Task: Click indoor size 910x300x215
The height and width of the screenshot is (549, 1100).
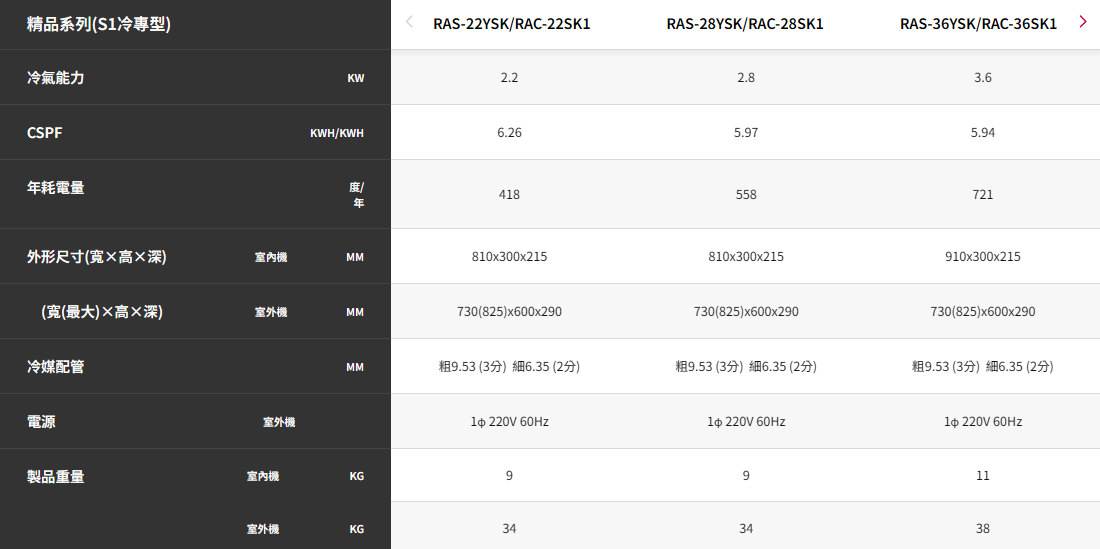Action: [x=983, y=257]
